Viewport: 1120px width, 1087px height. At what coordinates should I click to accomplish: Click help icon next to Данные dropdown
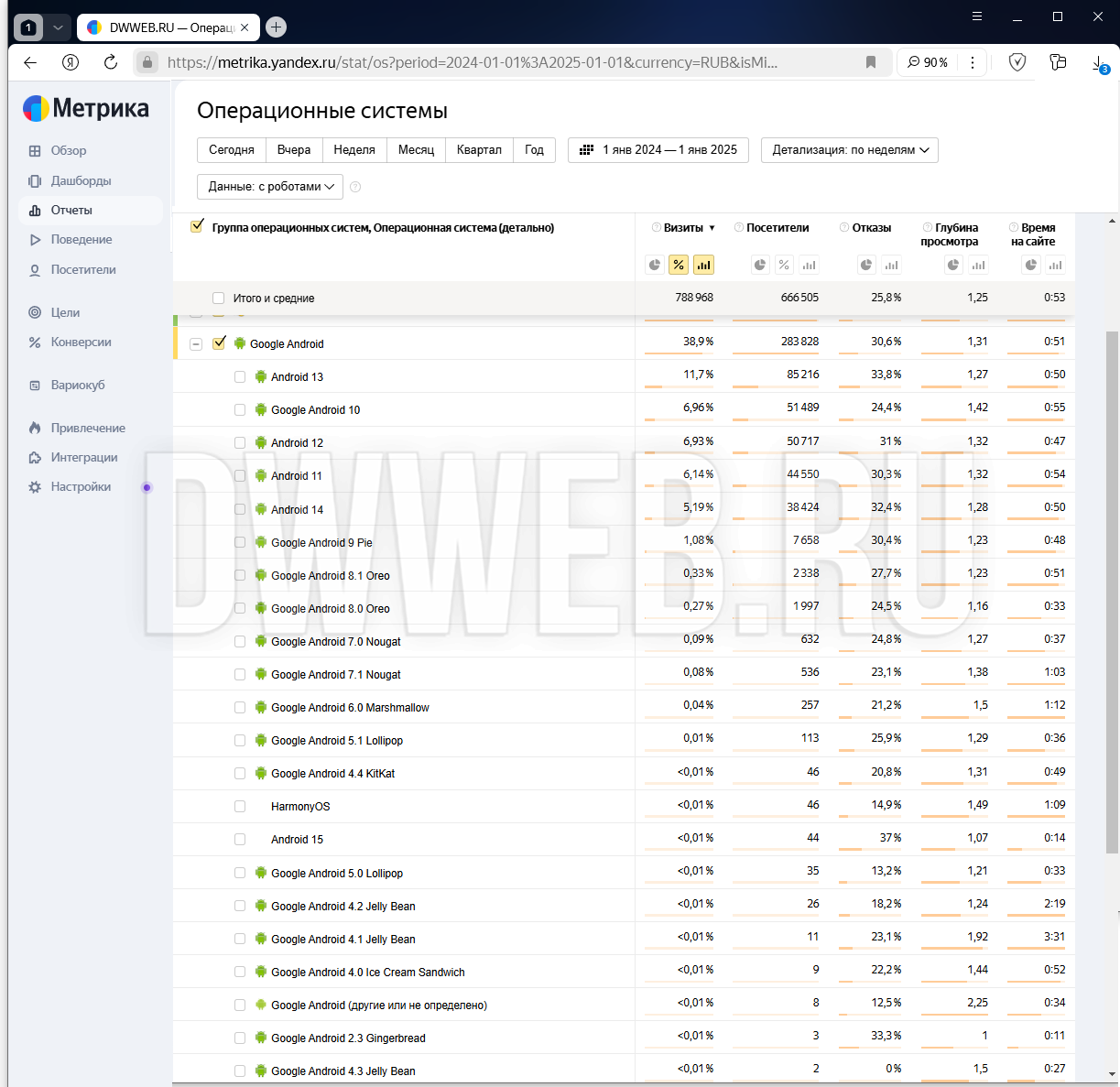(x=355, y=187)
